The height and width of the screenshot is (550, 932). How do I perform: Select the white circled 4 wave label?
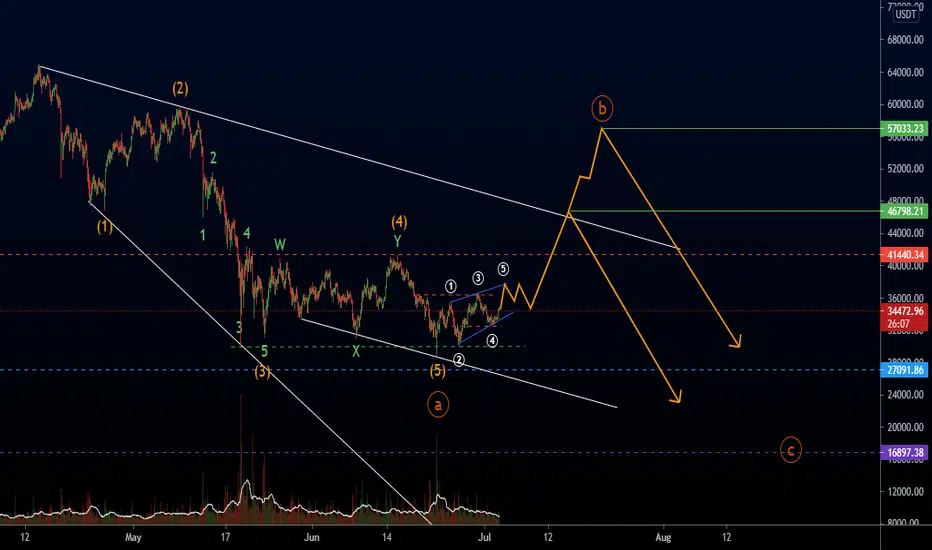[492, 341]
